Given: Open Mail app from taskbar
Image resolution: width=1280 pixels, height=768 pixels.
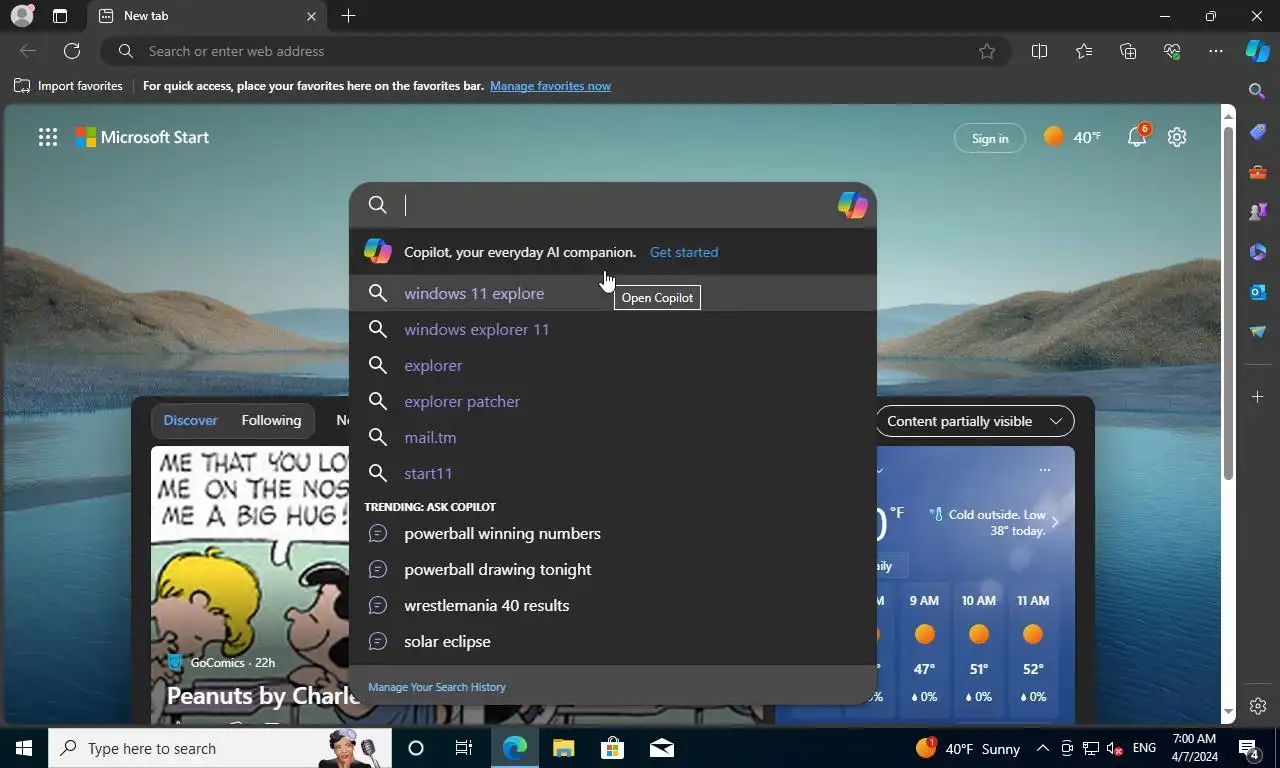Looking at the screenshot, I should click(x=661, y=748).
